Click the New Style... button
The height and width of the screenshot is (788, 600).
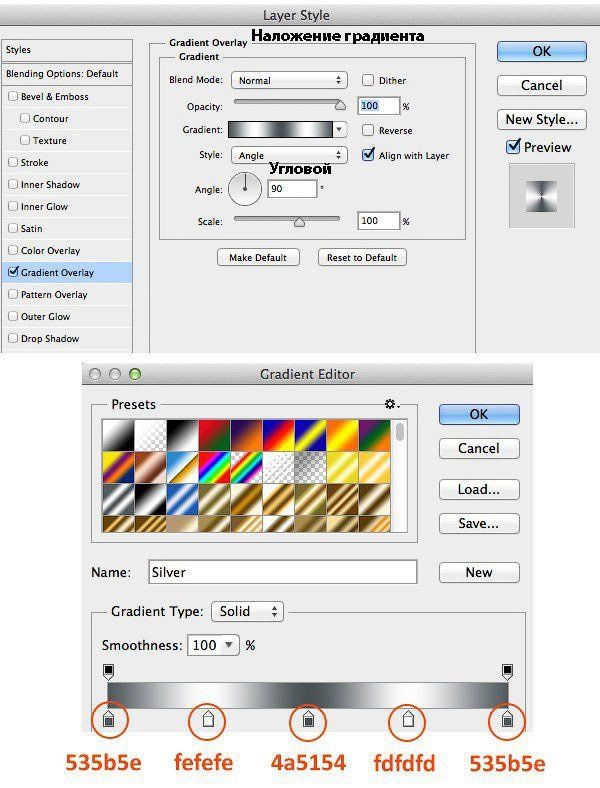(x=542, y=120)
